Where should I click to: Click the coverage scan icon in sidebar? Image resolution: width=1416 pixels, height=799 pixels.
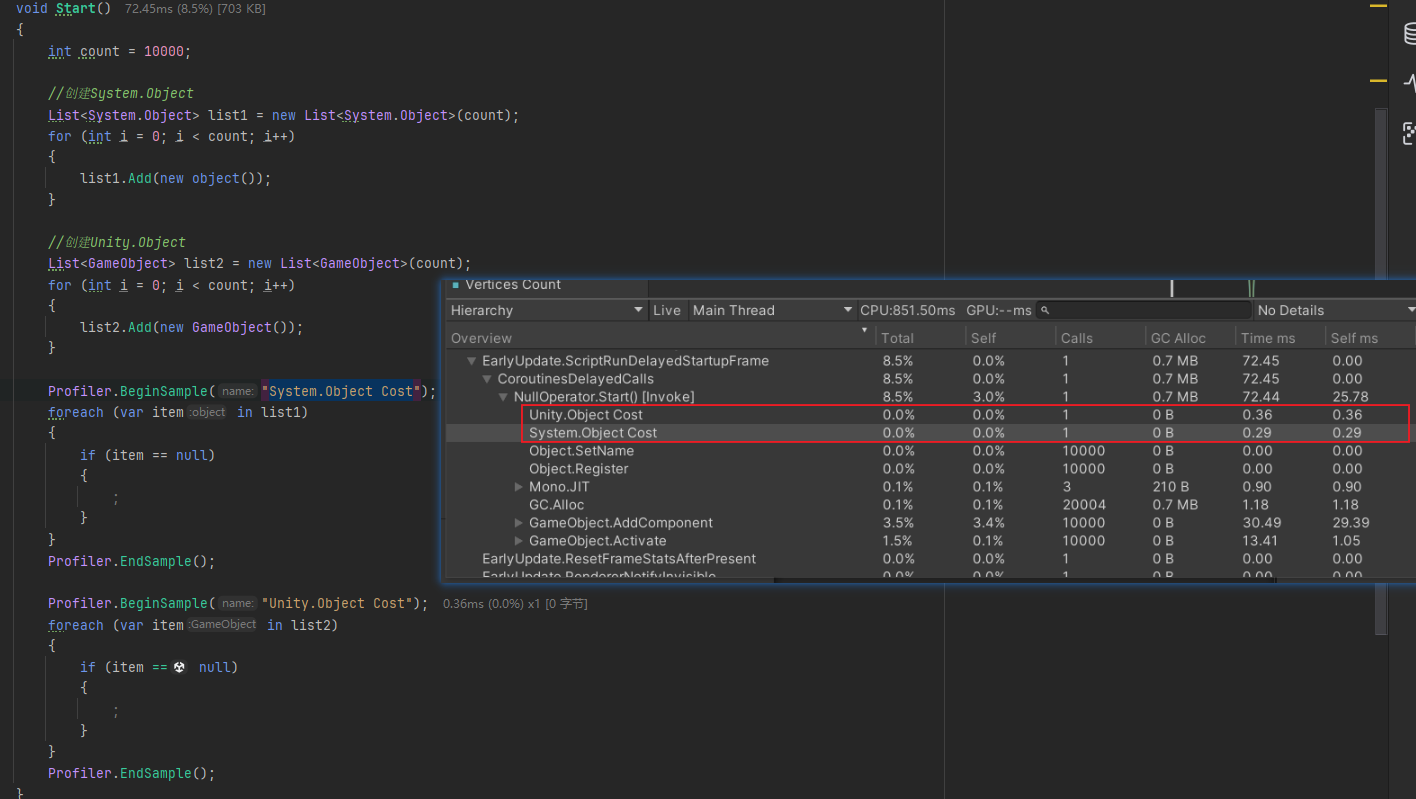point(1409,133)
